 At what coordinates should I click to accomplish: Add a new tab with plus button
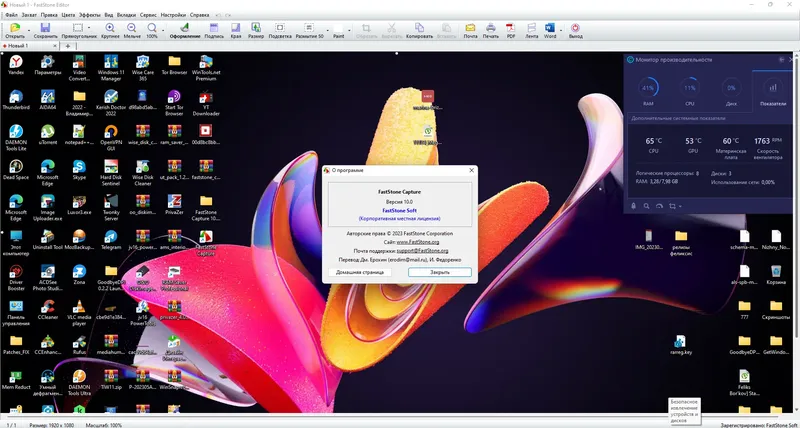(68, 46)
